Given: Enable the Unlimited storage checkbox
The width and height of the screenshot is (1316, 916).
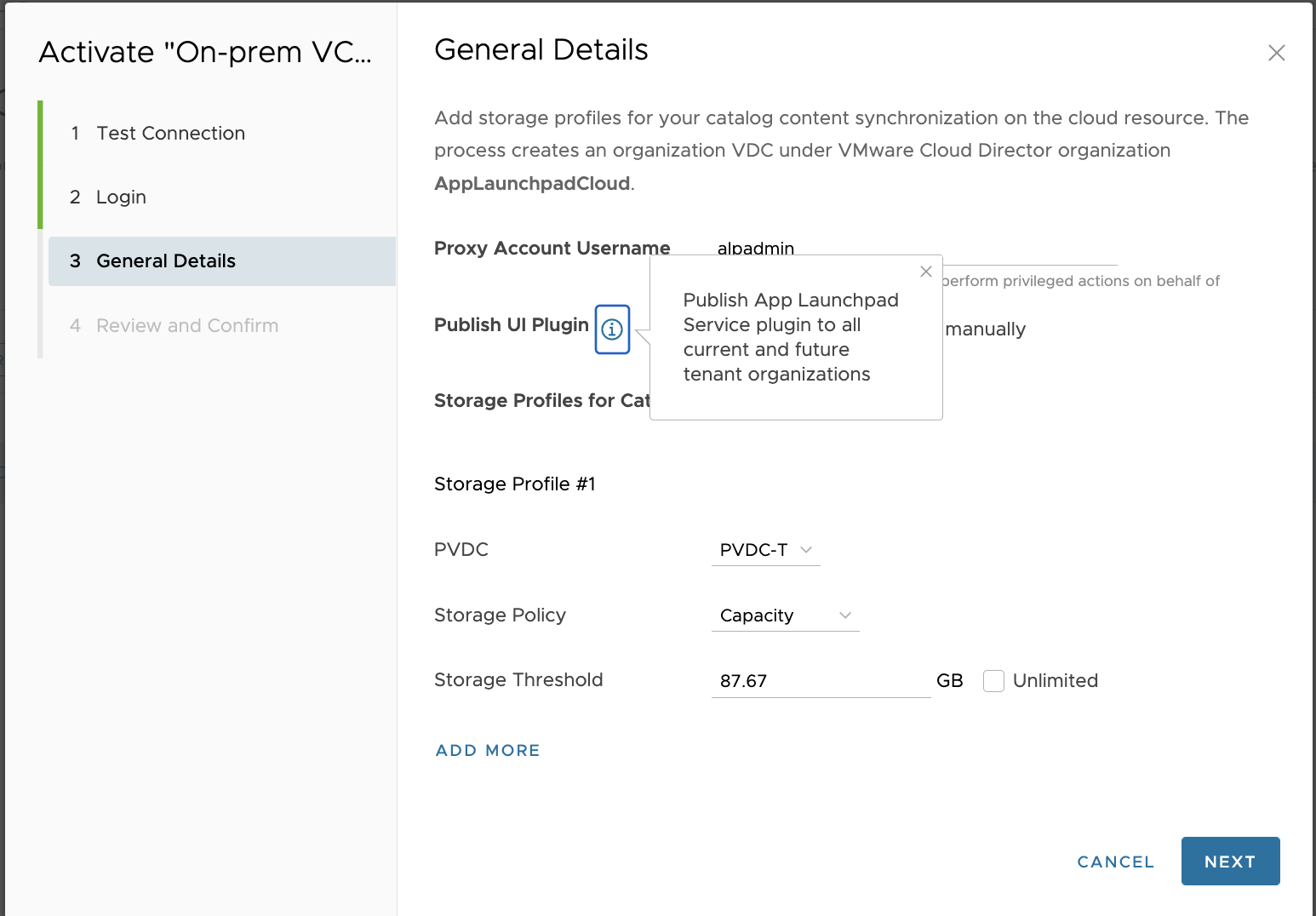Looking at the screenshot, I should point(993,681).
